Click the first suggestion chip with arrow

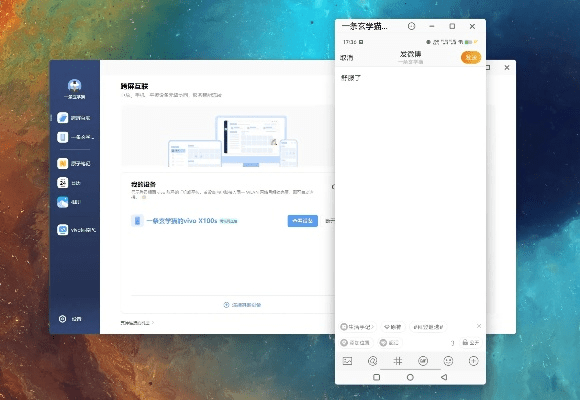pos(357,327)
